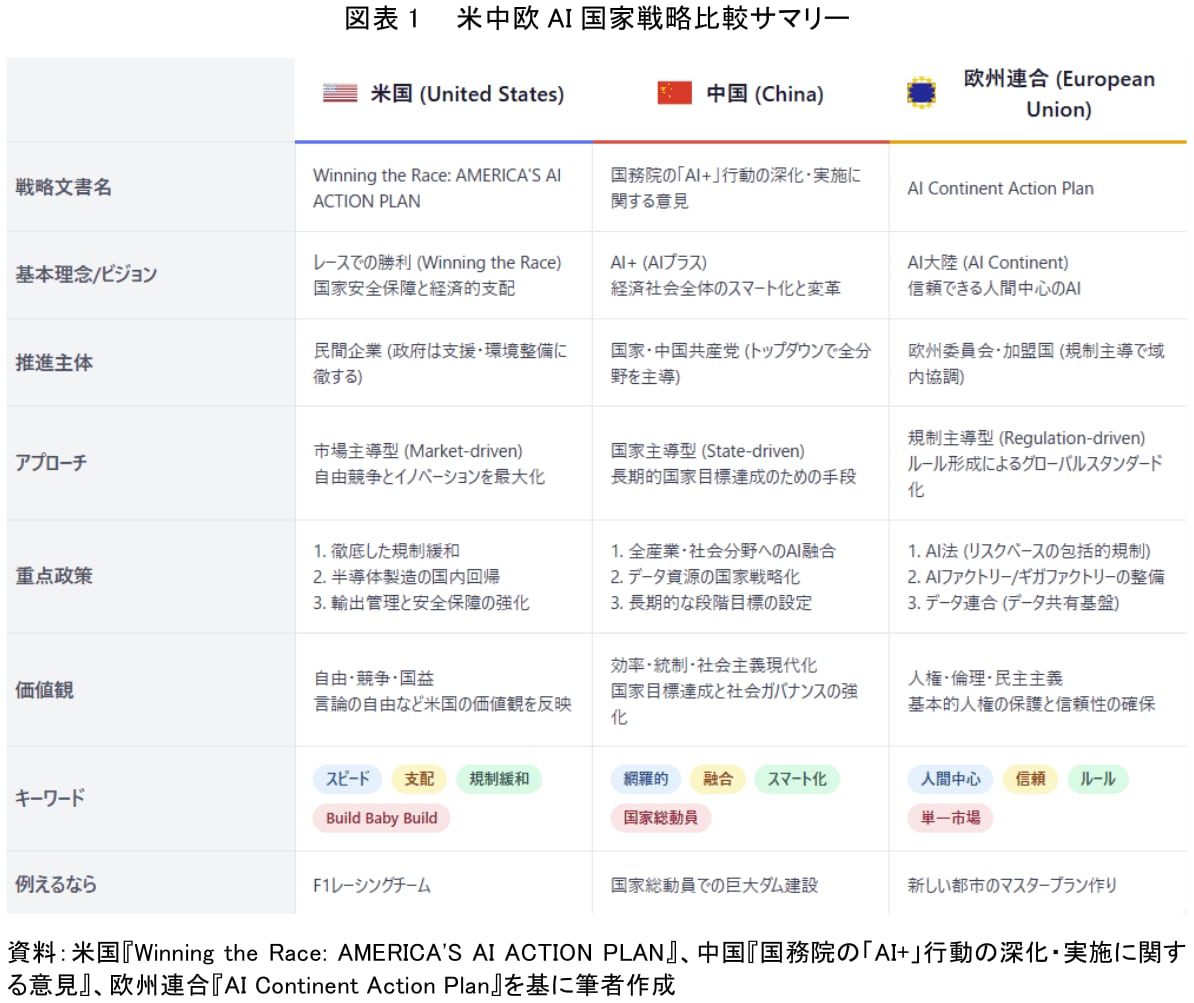Image resolution: width=1194 pixels, height=1003 pixels.
Task: Click the yellow 融合 keyword chip
Action: 717,779
